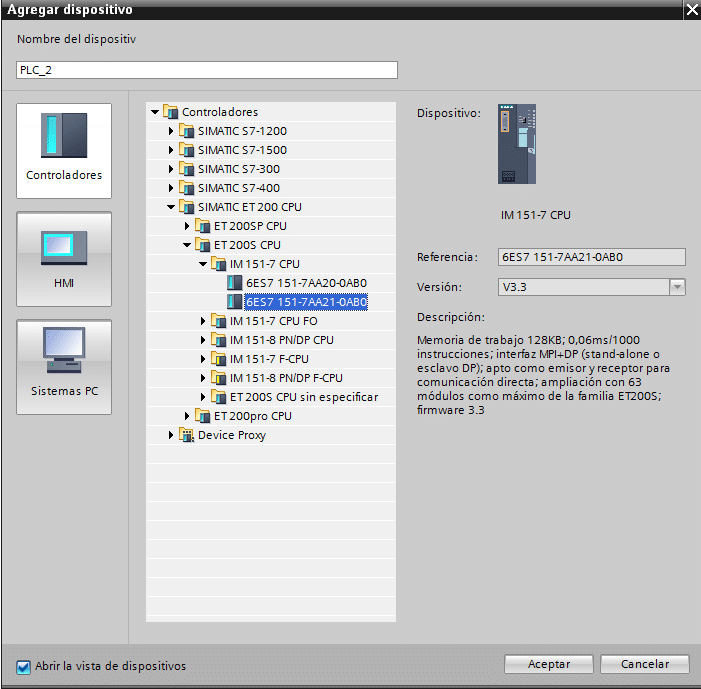Select the Sistemas PC category button
This screenshot has width=701, height=689.
64,367
